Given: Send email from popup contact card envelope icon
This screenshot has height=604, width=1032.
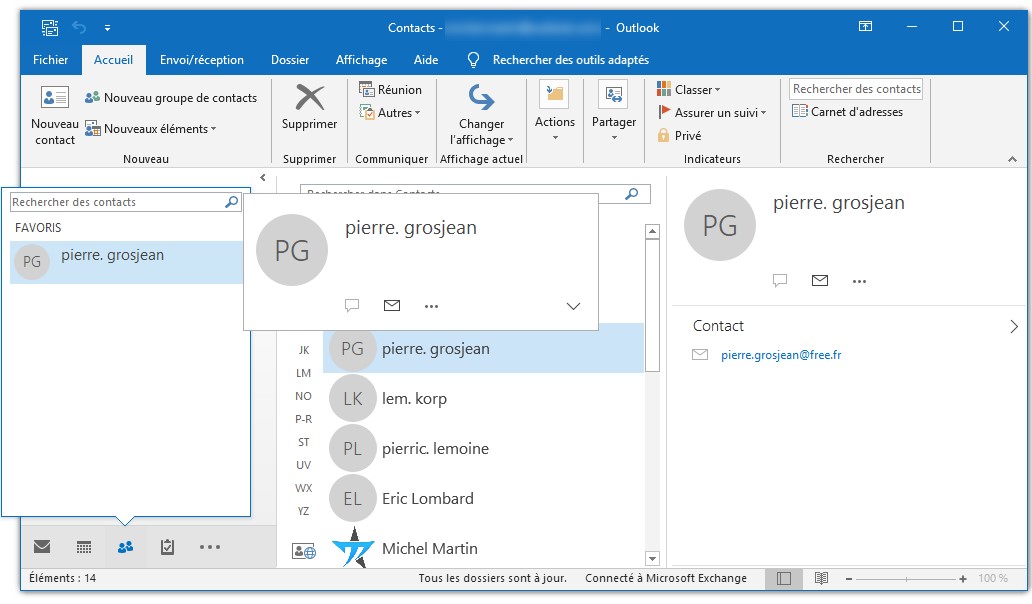Looking at the screenshot, I should pos(392,306).
